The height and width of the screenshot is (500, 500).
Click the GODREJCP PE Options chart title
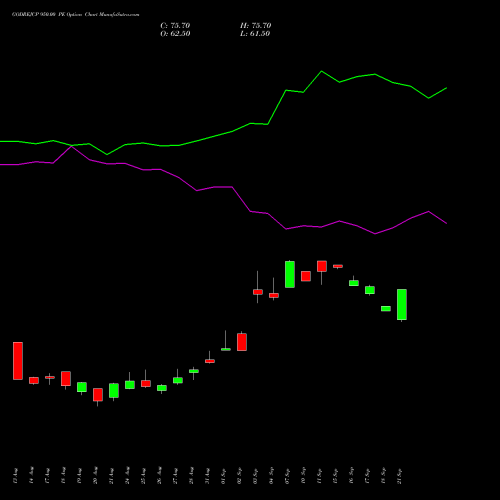(76, 15)
